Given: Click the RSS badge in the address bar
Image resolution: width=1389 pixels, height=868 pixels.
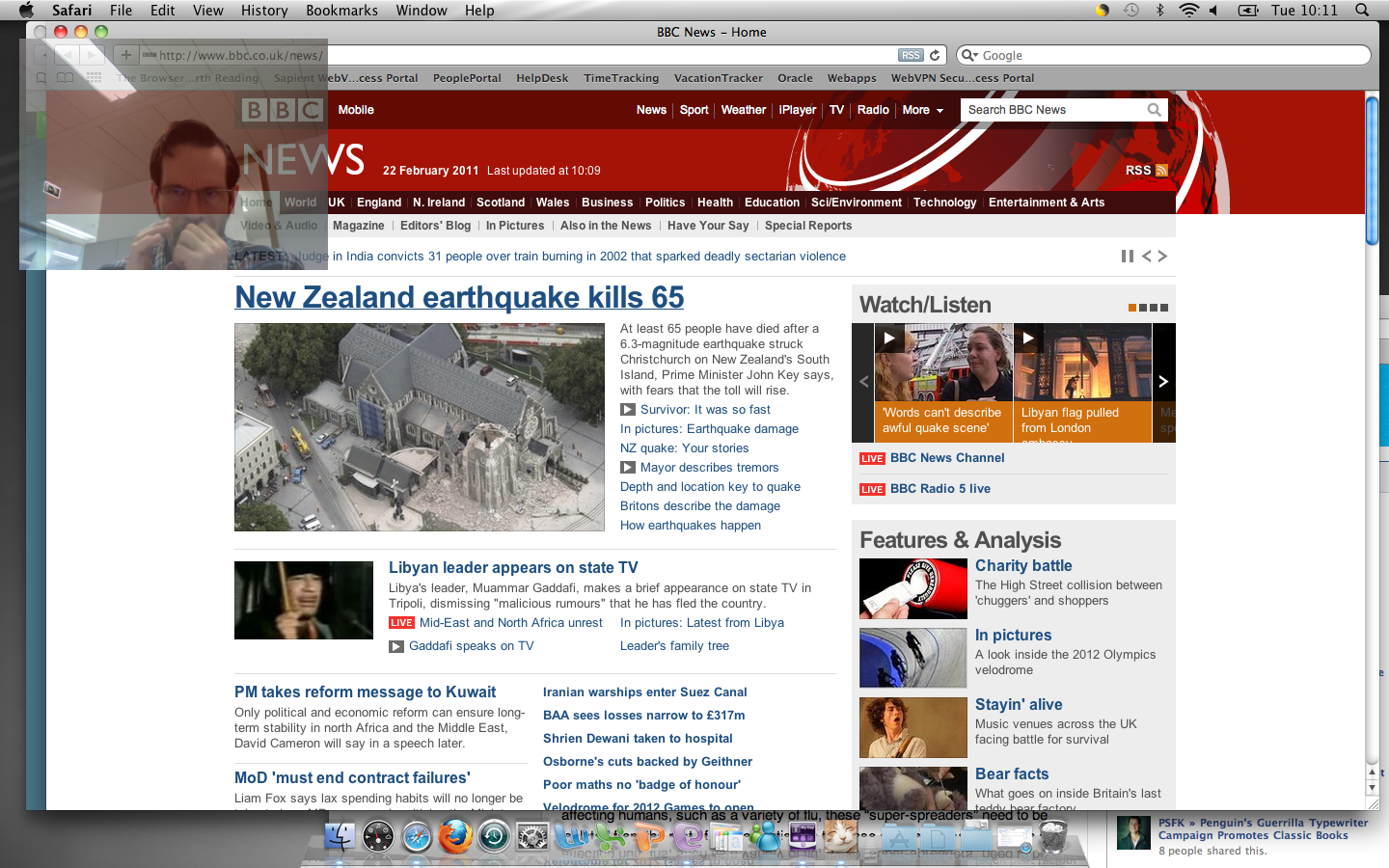Looking at the screenshot, I should (x=911, y=55).
